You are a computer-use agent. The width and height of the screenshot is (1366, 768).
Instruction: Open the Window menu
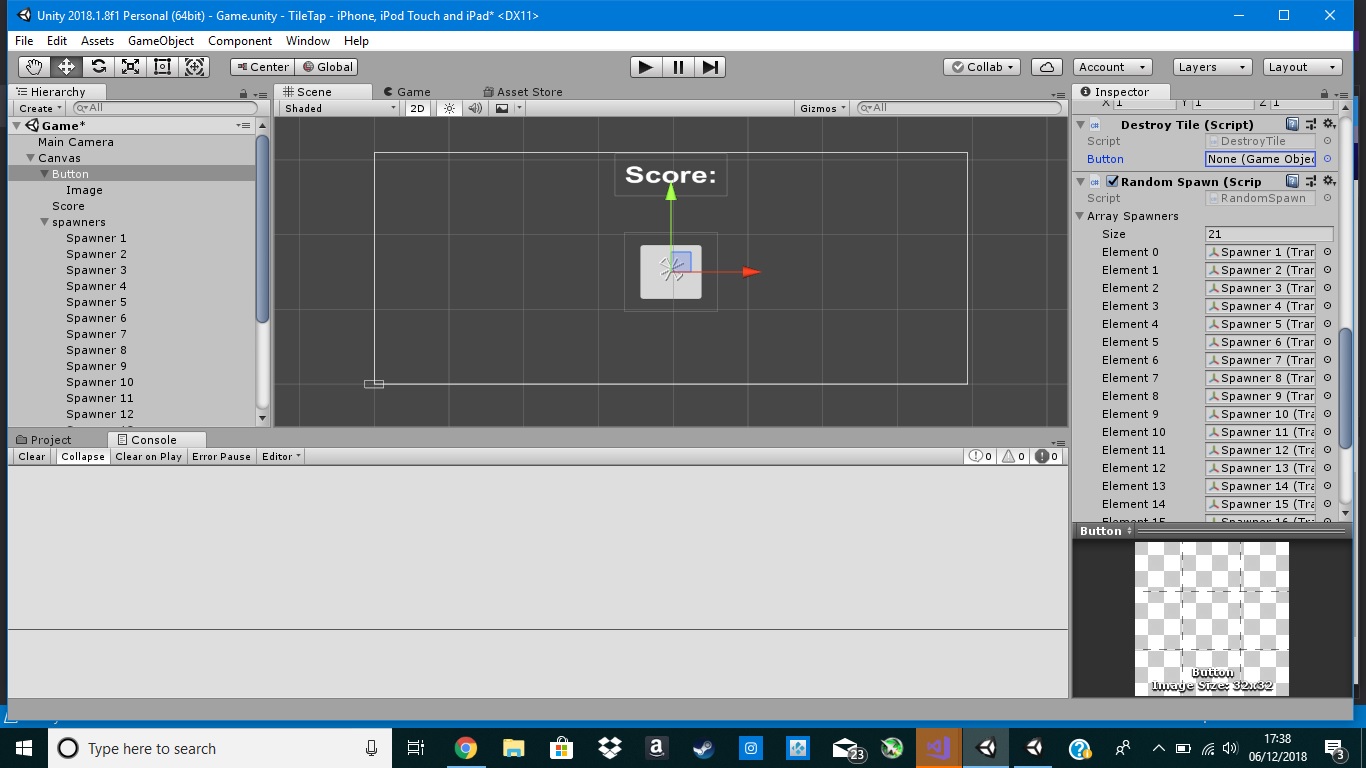click(308, 41)
